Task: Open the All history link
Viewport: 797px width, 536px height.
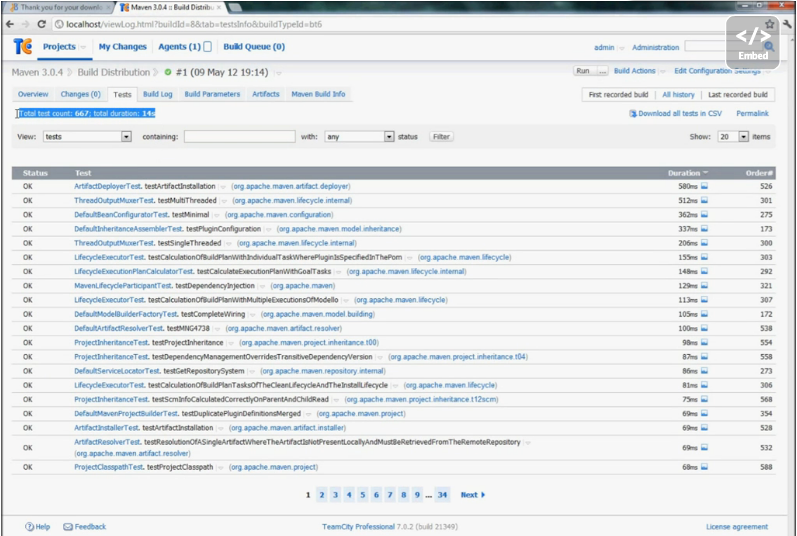Action: click(678, 95)
